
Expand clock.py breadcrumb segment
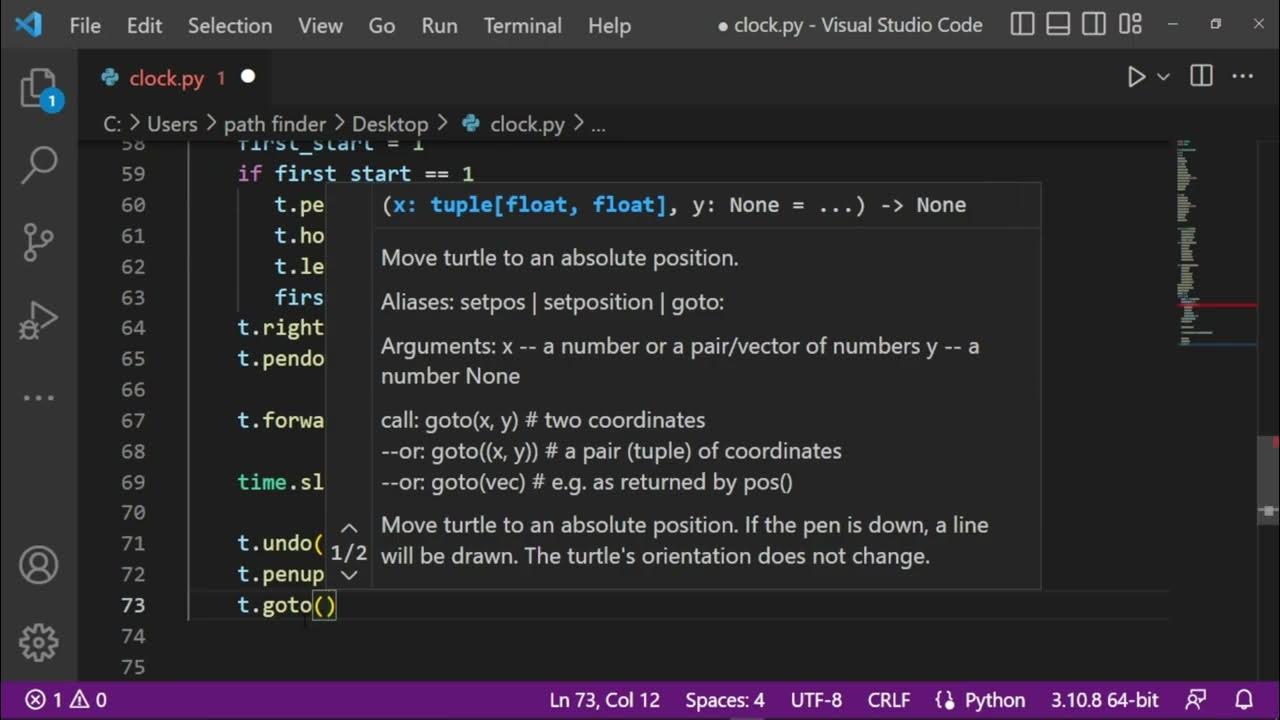(527, 124)
